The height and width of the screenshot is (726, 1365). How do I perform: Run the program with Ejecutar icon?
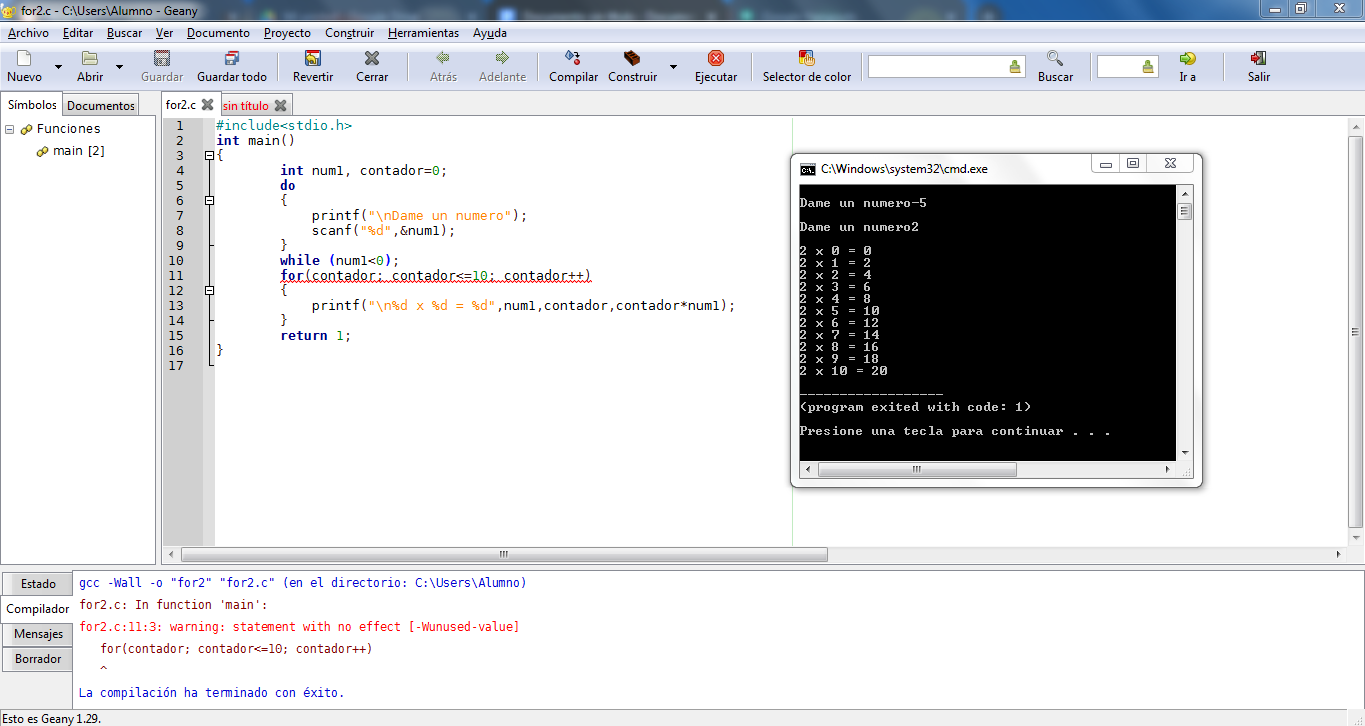coord(716,58)
